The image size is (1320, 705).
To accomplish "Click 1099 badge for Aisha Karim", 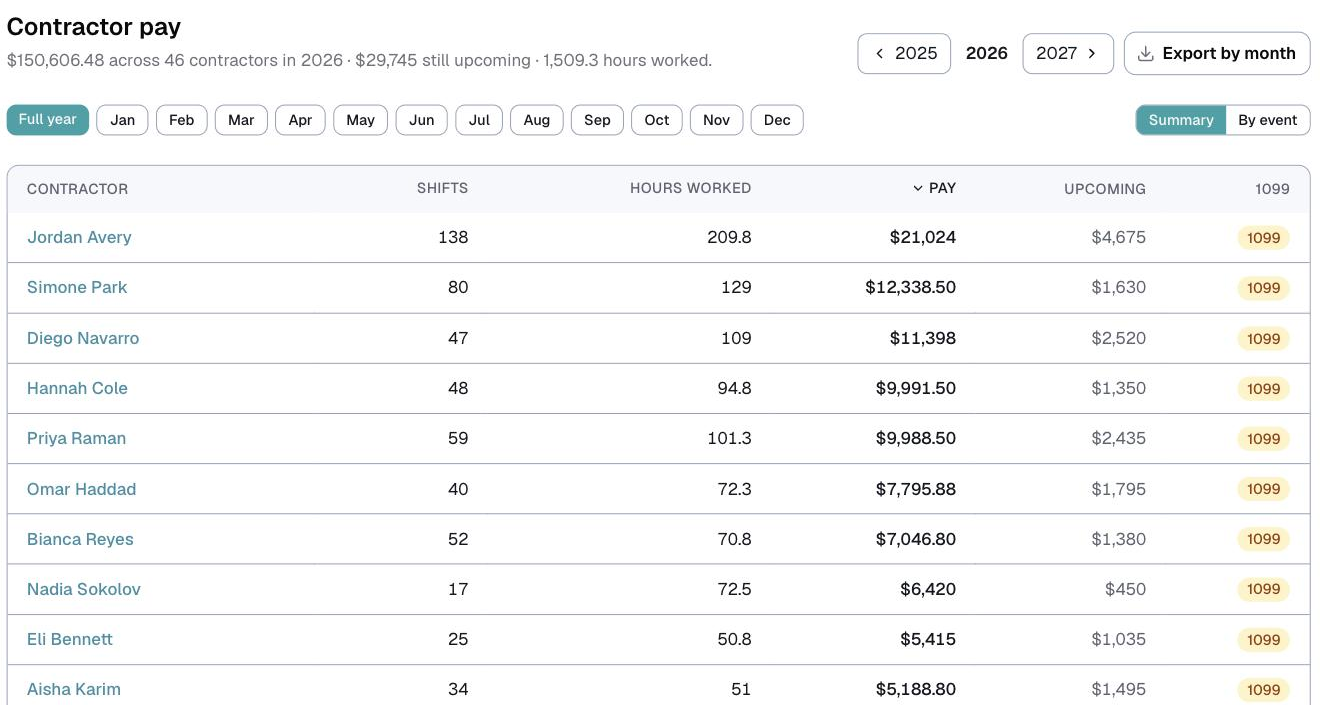I will [x=1264, y=690].
